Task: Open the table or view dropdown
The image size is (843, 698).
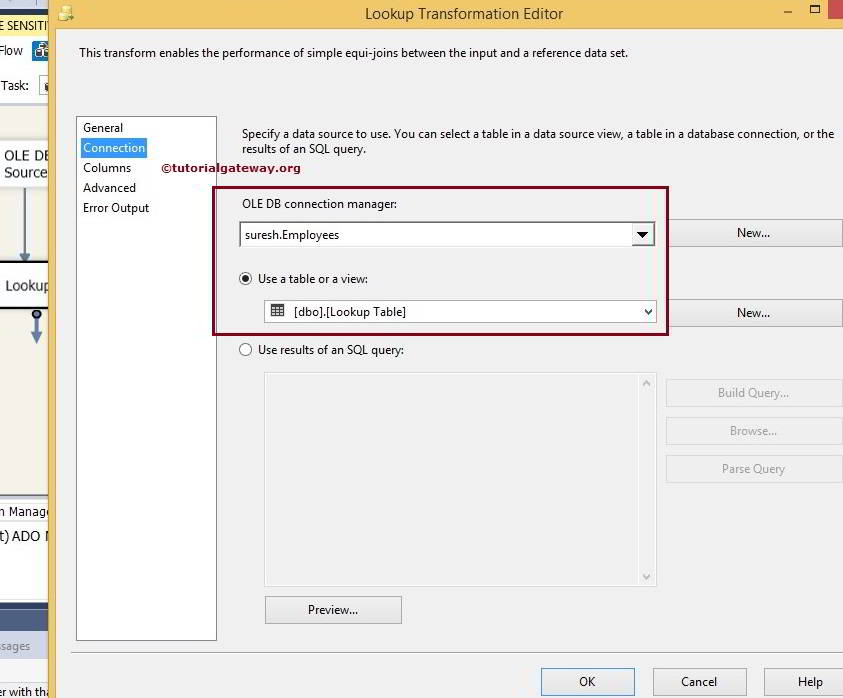Action: point(646,311)
